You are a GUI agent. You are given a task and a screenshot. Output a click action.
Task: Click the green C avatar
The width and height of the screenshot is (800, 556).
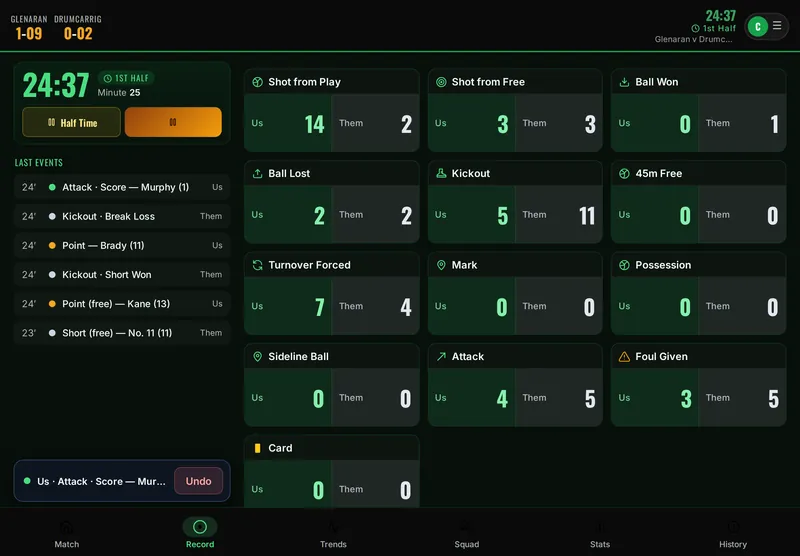(758, 27)
